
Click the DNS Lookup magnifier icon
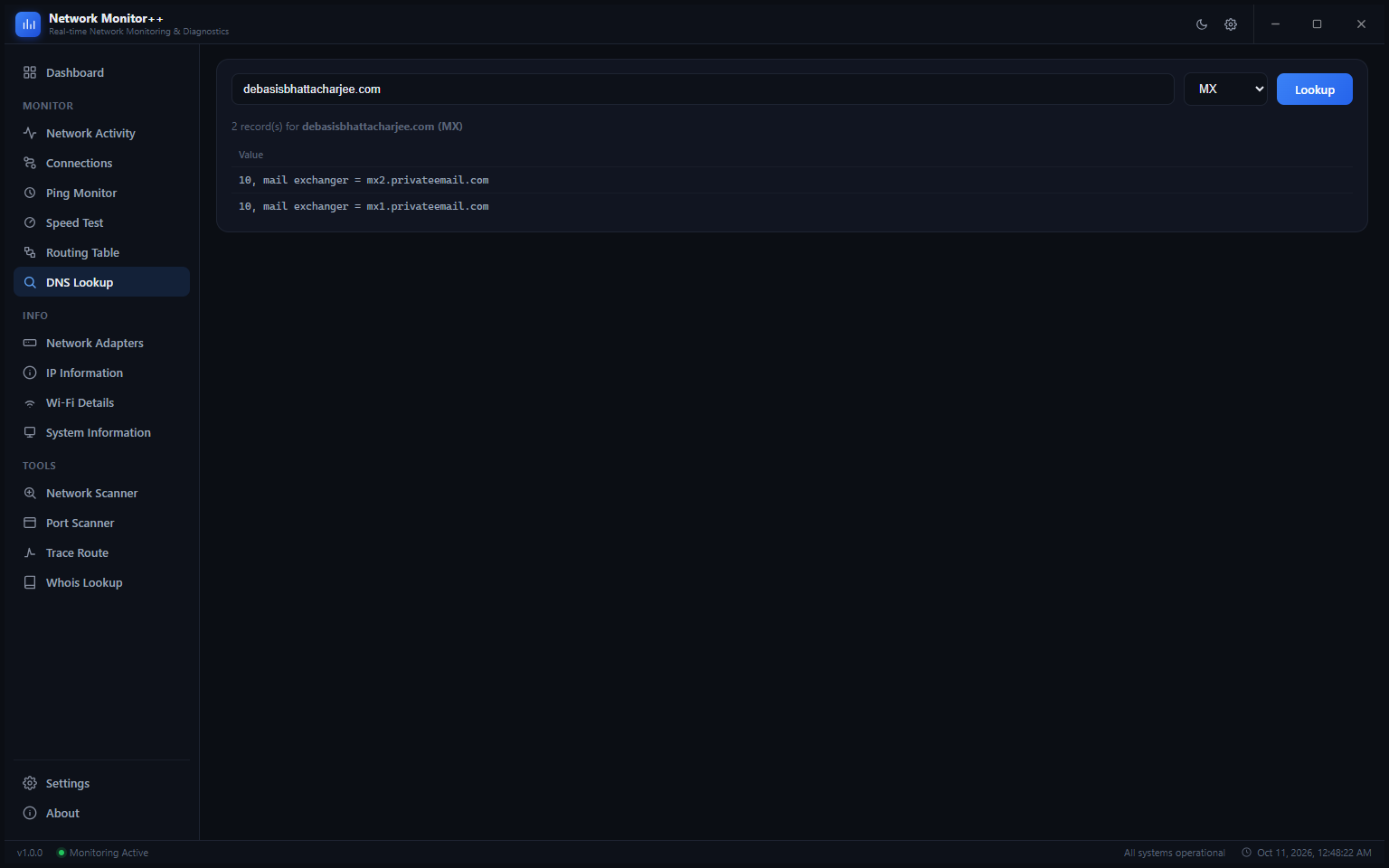(30, 282)
